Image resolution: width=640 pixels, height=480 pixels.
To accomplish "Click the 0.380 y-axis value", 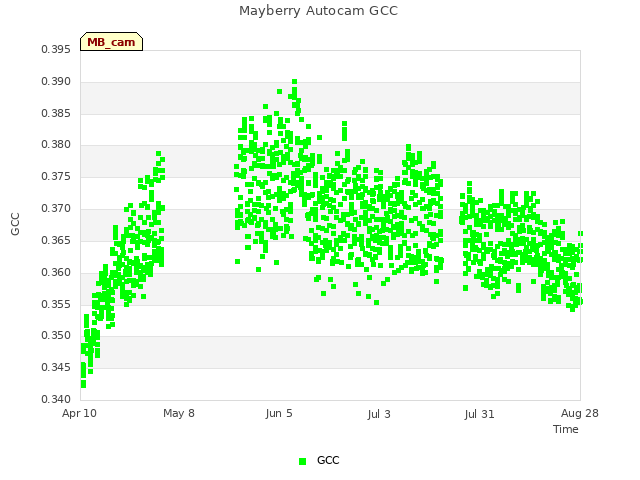I will [56, 145].
